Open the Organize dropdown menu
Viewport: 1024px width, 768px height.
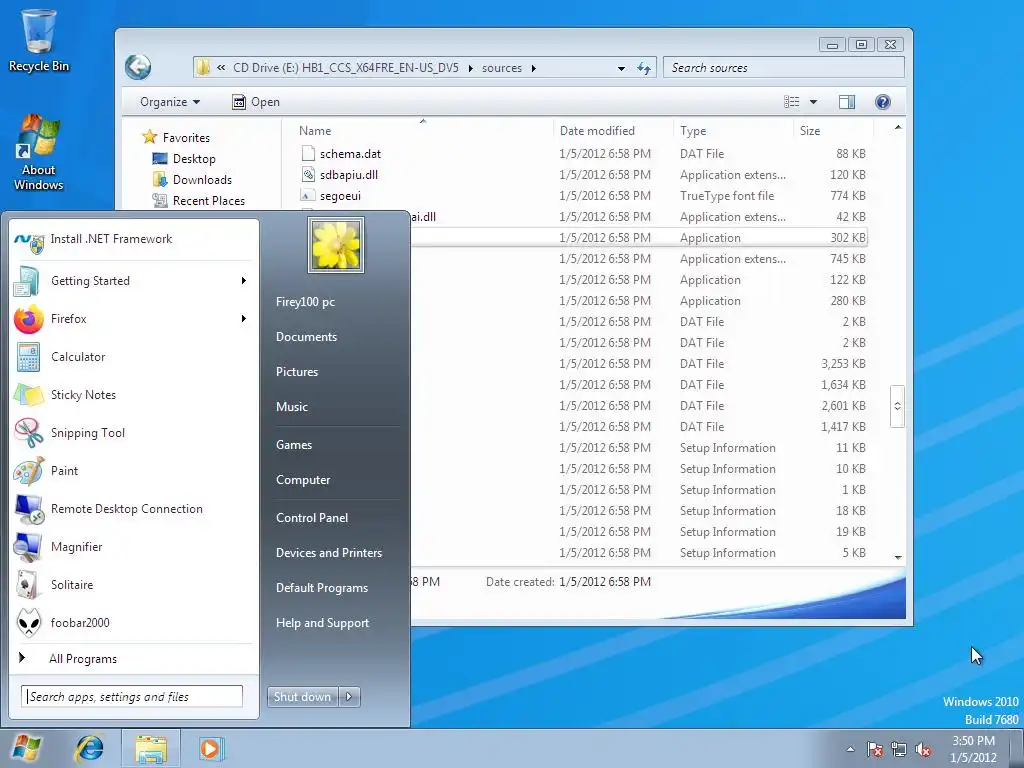pyautogui.click(x=170, y=102)
